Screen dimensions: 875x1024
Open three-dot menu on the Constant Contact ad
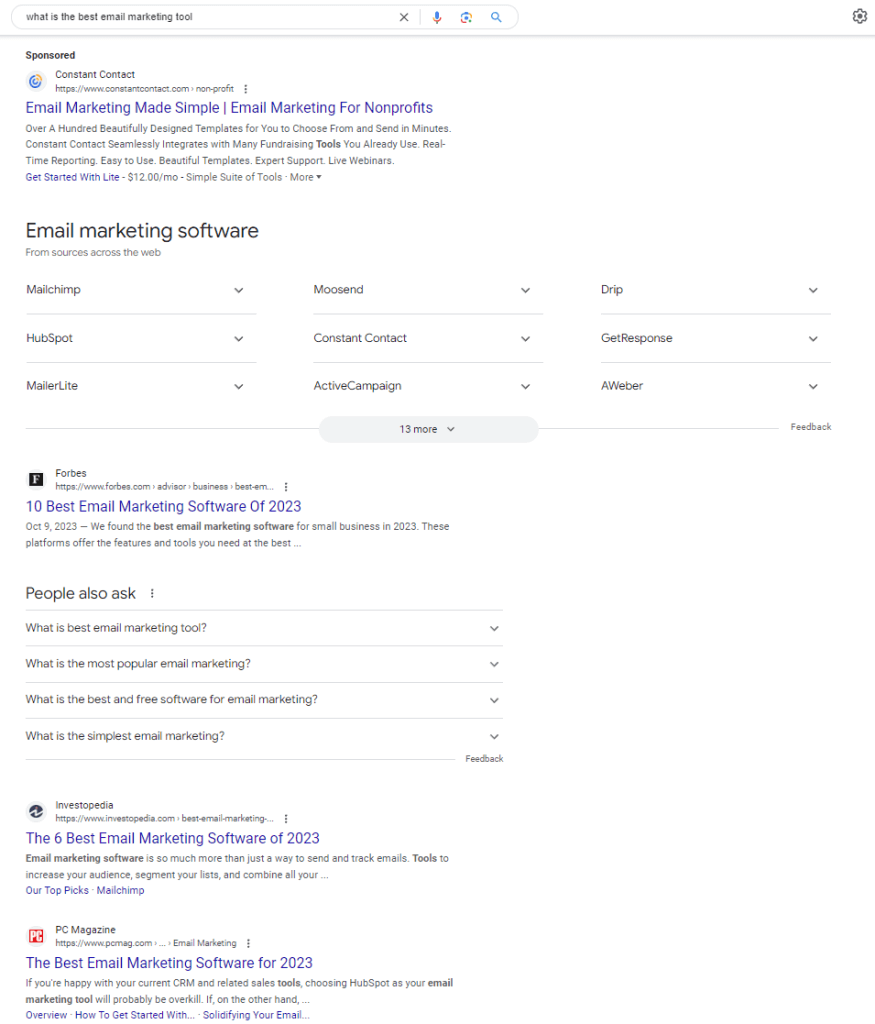(x=245, y=88)
